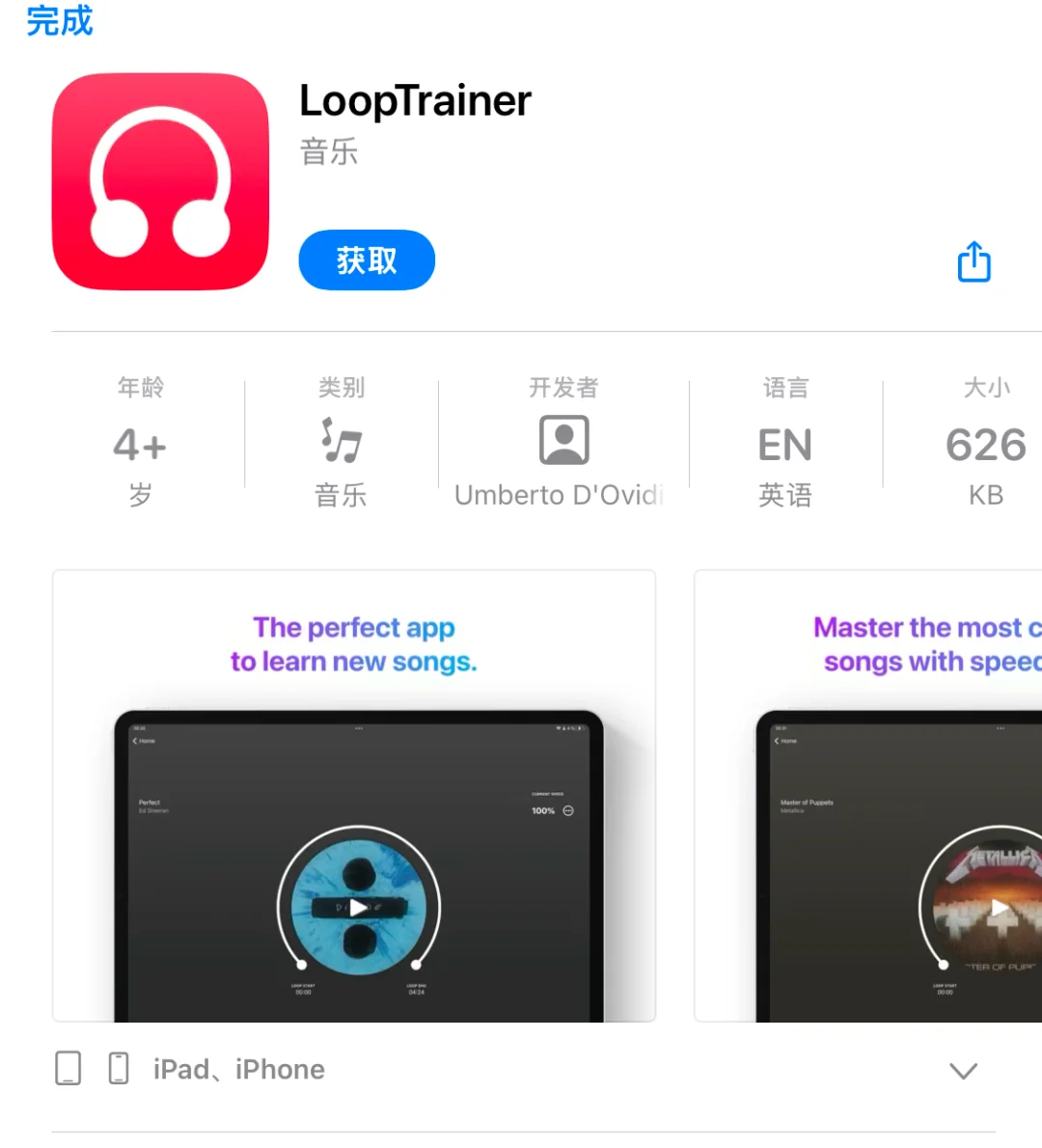
Task: Open first screenshot 'The perfect app' preview
Action: pos(354,796)
